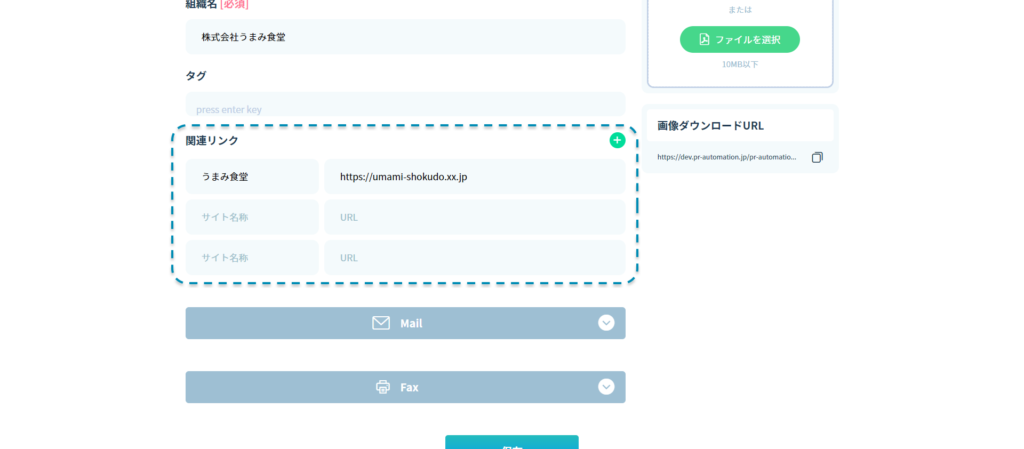Focus the 組織名 field containing 株式会社うまみ食堂
Screen dimensions: 1024x449
[x=405, y=37]
